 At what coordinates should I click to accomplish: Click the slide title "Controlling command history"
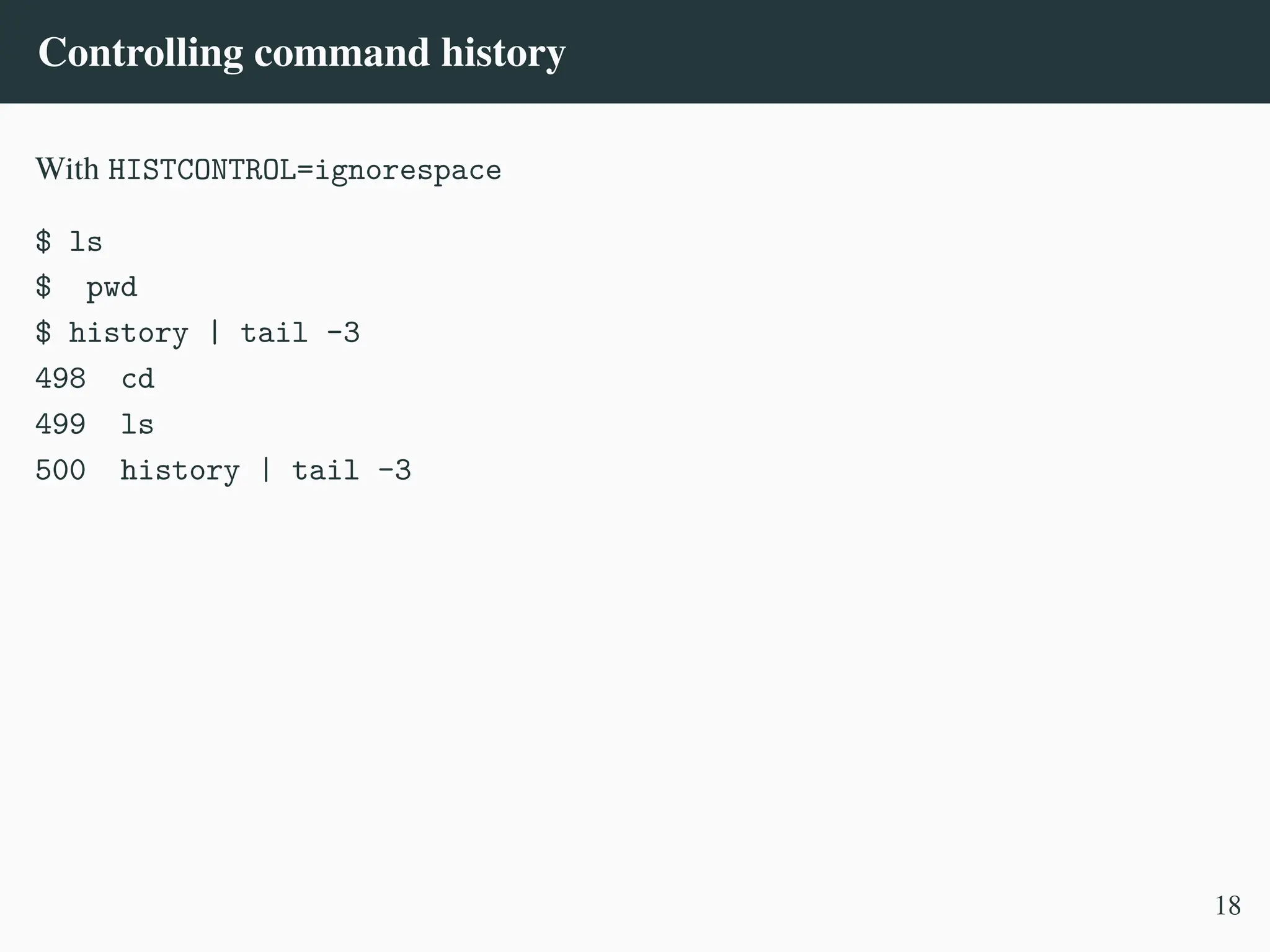coord(301,53)
